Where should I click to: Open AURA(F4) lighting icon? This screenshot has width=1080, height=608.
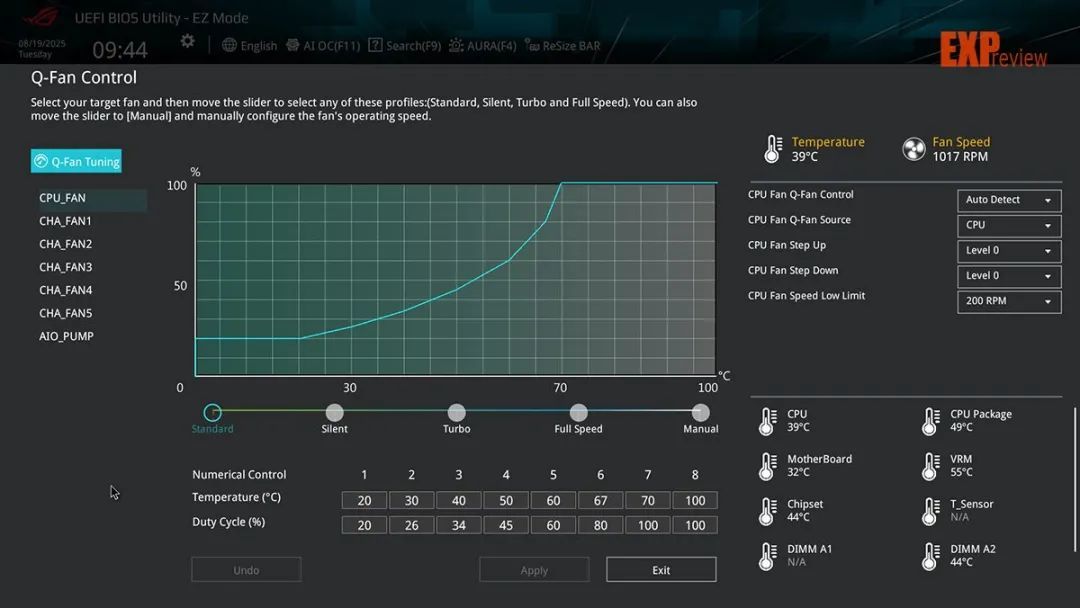[456, 45]
